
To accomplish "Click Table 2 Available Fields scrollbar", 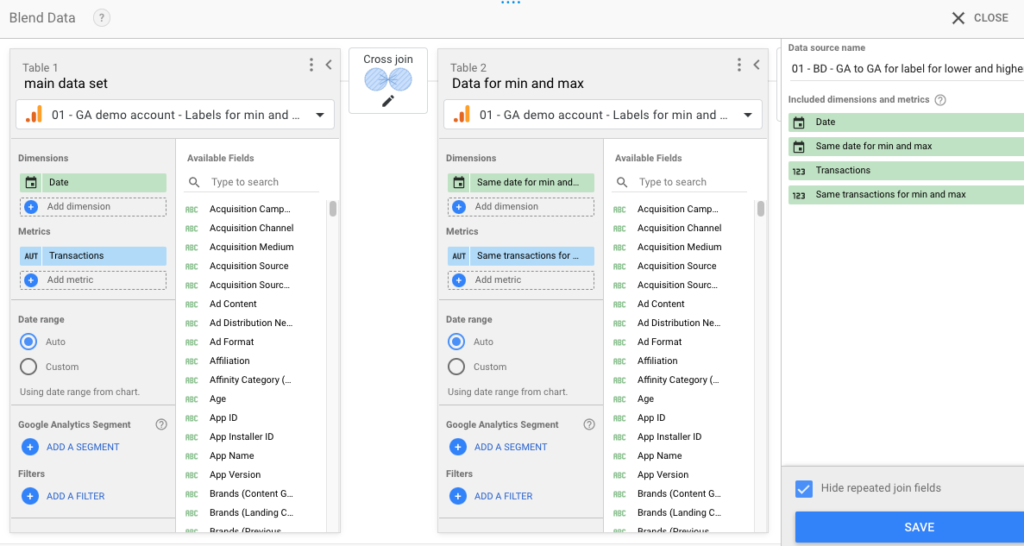I will pos(761,209).
